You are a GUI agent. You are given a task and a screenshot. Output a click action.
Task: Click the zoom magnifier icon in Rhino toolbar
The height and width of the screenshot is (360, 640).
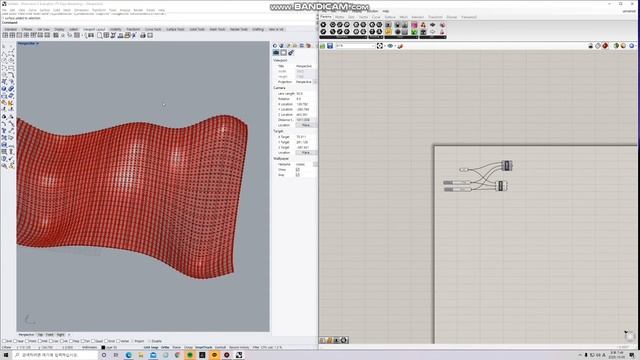click(100, 36)
